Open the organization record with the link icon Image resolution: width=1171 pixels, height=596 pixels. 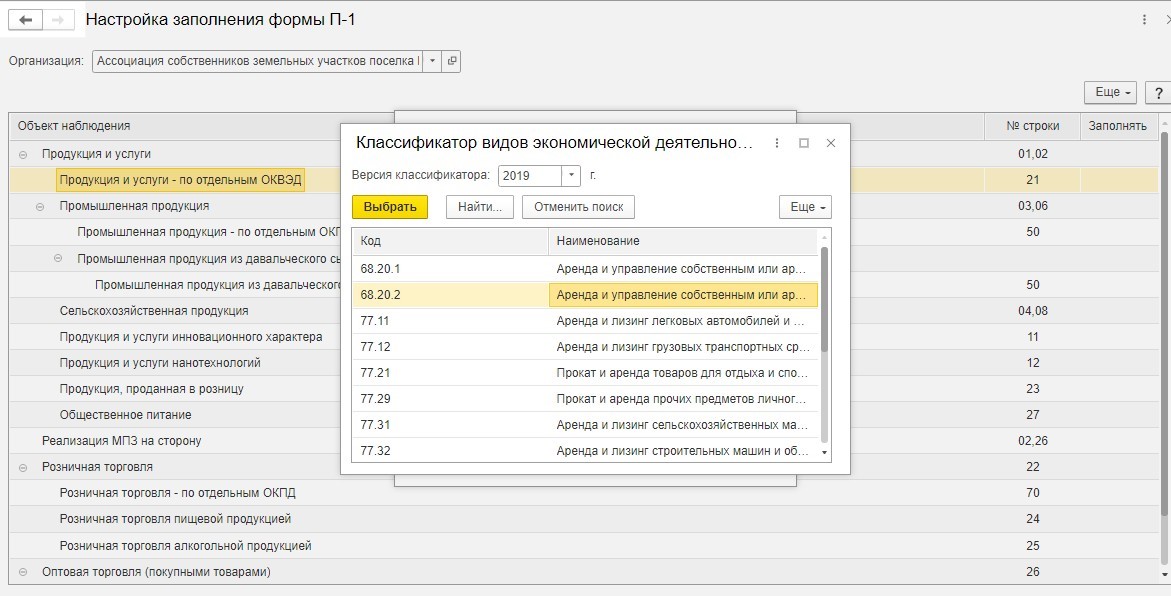tap(451, 61)
